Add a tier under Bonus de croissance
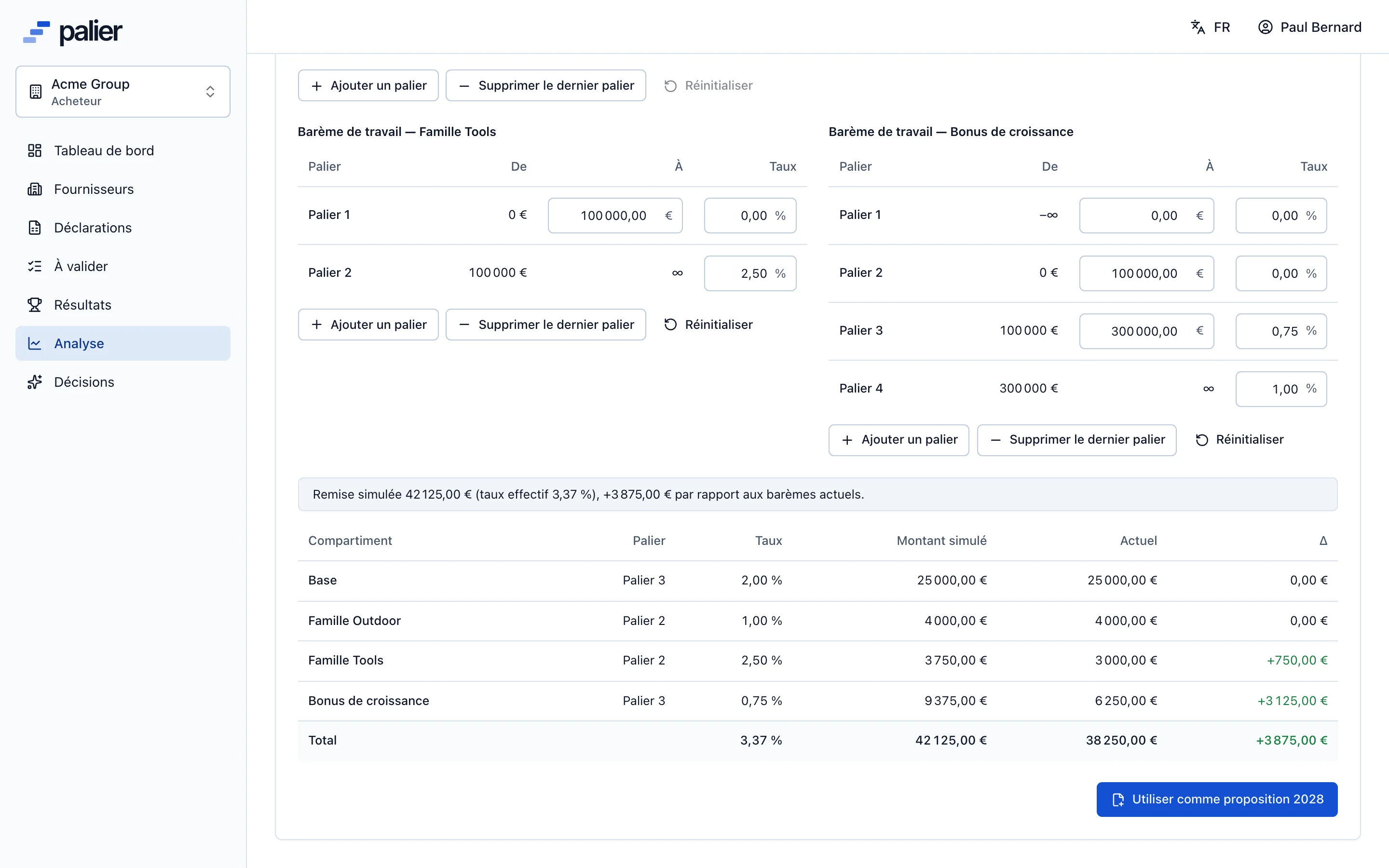This screenshot has width=1389, height=868. pyautogui.click(x=898, y=440)
